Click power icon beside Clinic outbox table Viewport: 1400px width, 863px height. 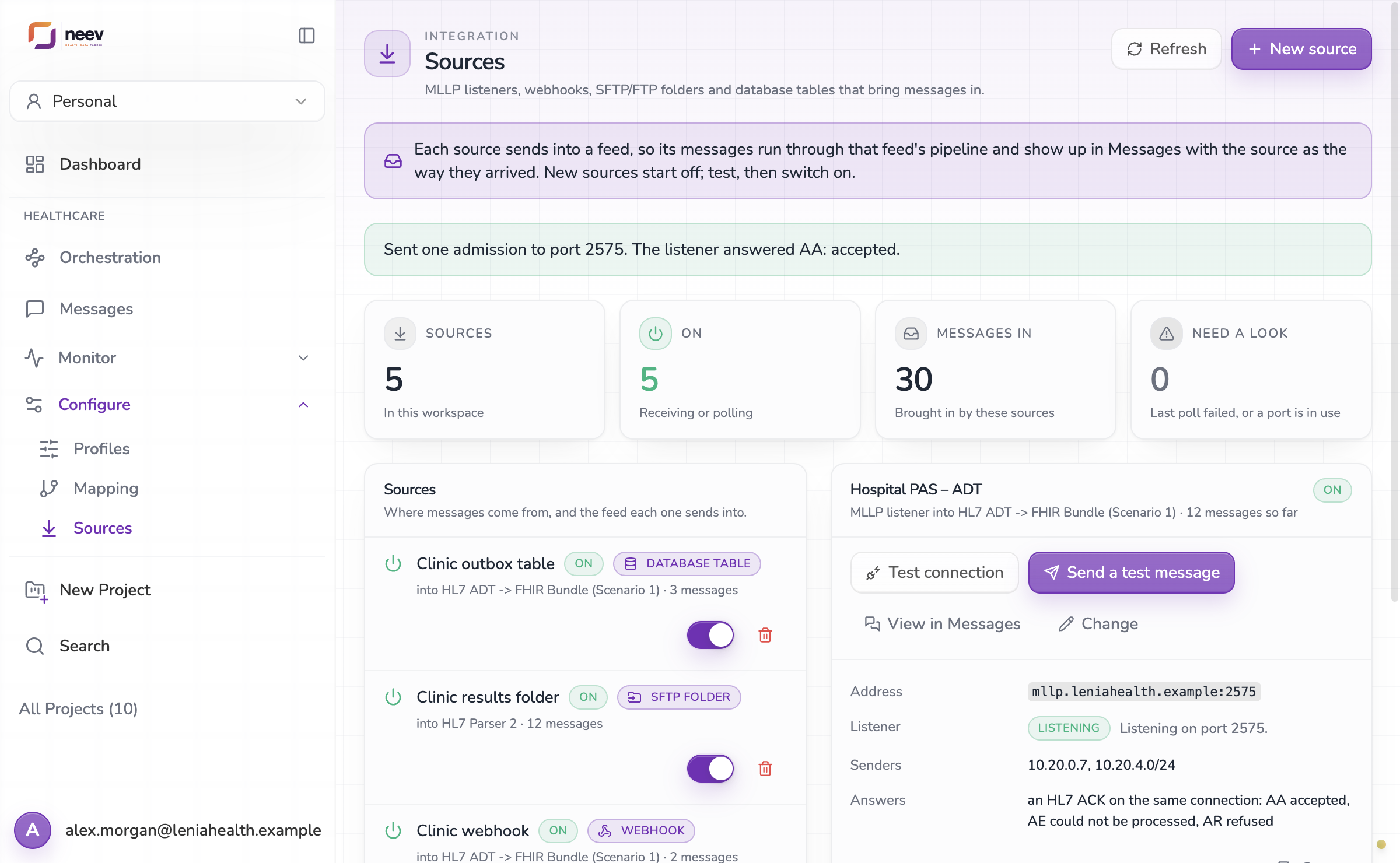click(393, 564)
